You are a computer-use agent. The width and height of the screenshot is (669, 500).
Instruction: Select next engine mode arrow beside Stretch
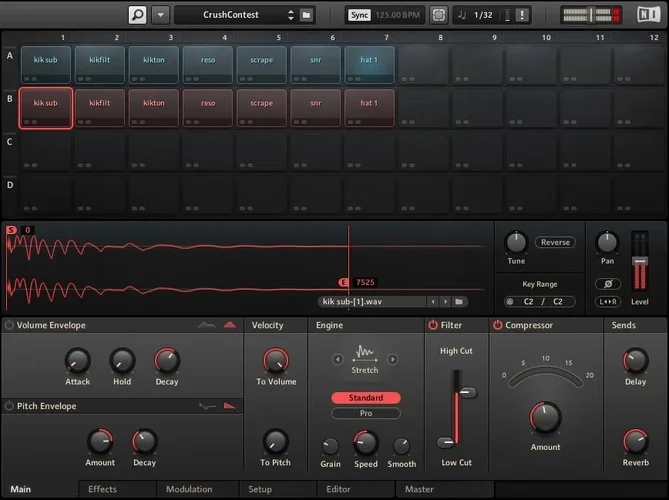coord(392,358)
